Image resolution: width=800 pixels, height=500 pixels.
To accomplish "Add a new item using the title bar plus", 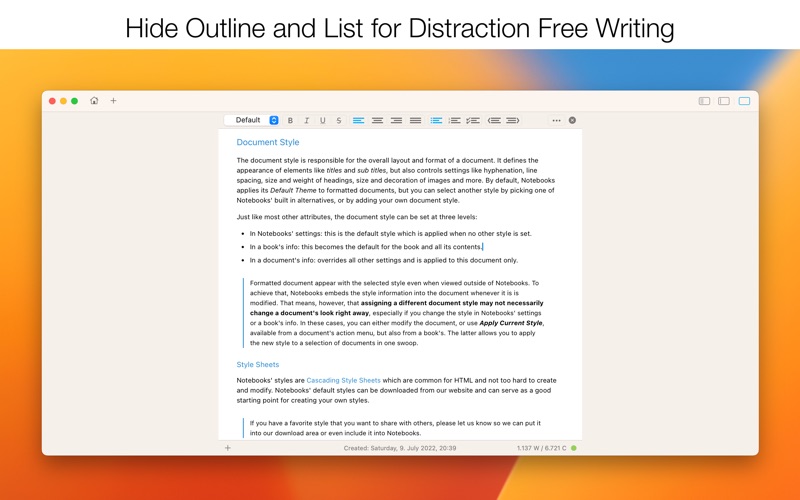I will (113, 101).
